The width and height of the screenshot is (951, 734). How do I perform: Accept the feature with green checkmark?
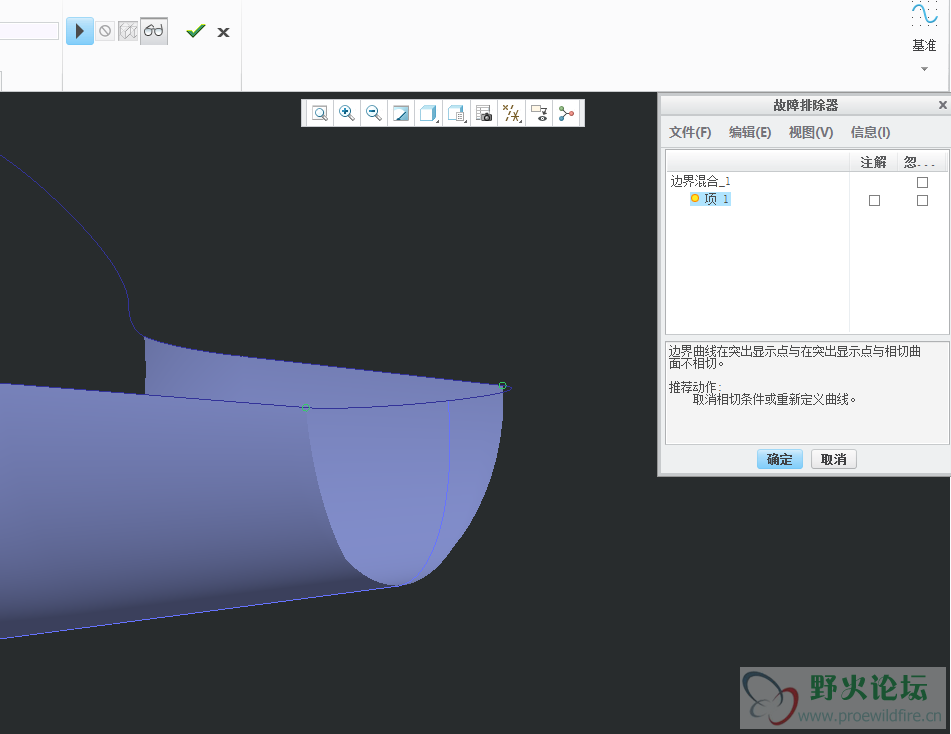coord(196,31)
